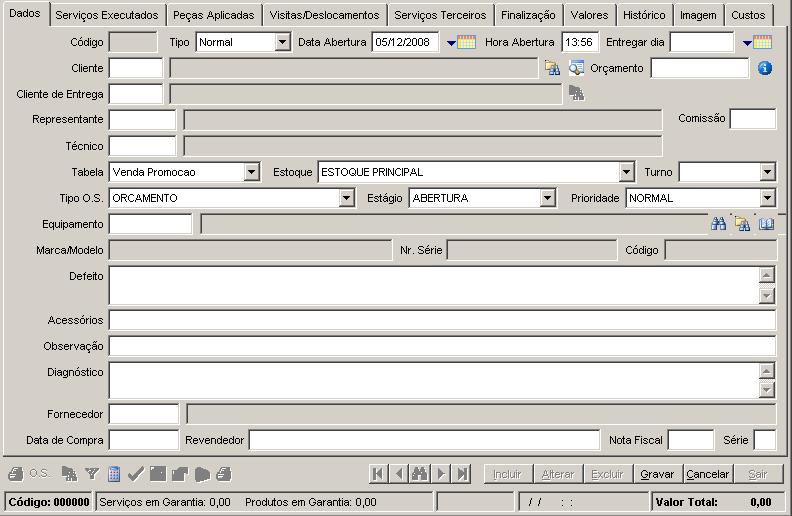This screenshot has height=516, width=792.
Task: Click the Excluir button
Action: 607,474
